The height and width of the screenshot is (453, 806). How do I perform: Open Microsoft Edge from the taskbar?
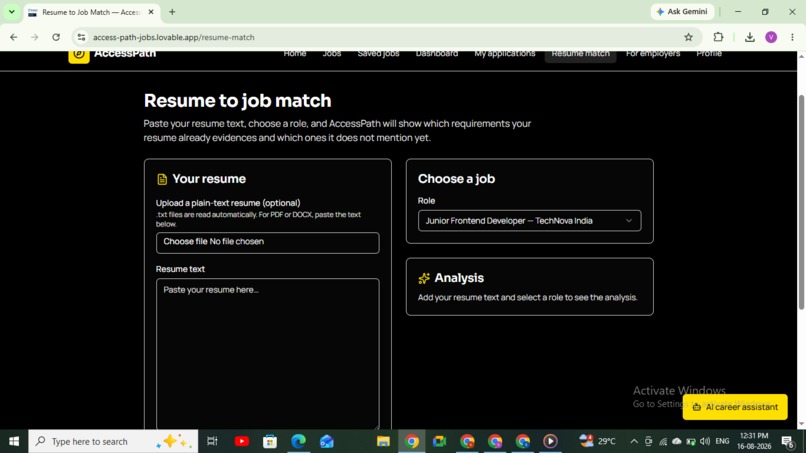(298, 441)
